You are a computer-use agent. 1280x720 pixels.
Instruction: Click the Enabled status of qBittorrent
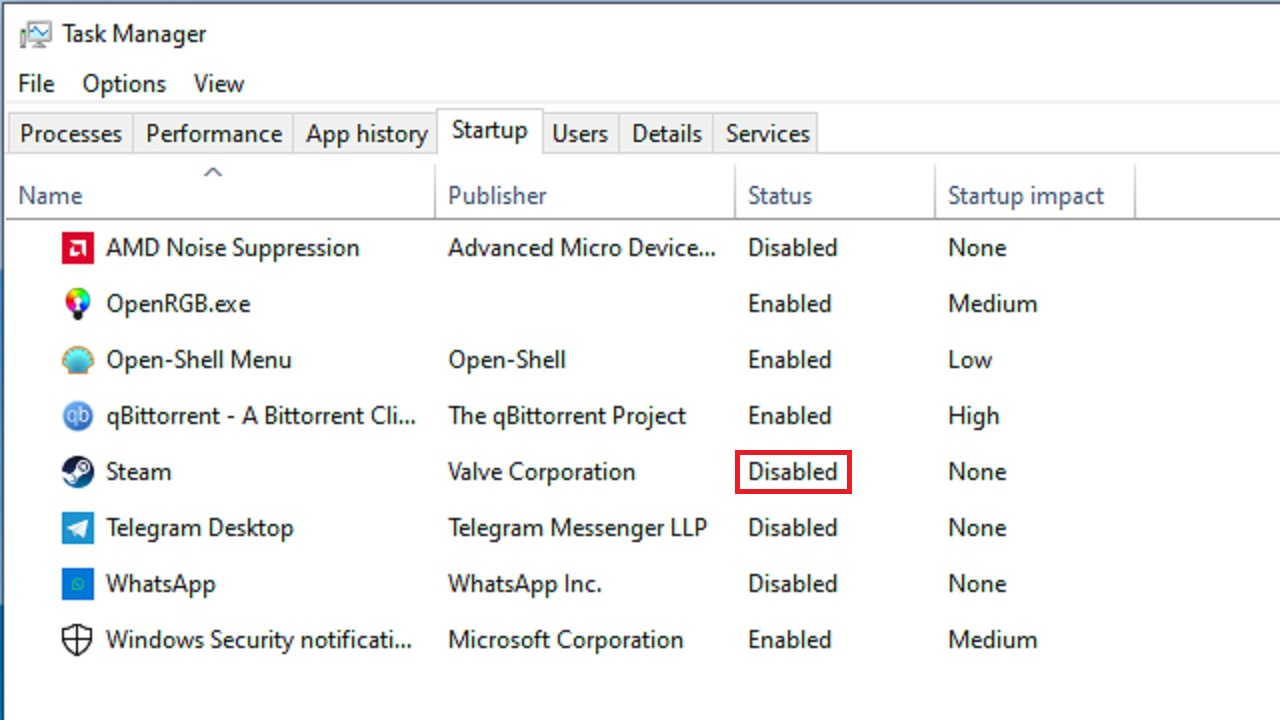[790, 416]
